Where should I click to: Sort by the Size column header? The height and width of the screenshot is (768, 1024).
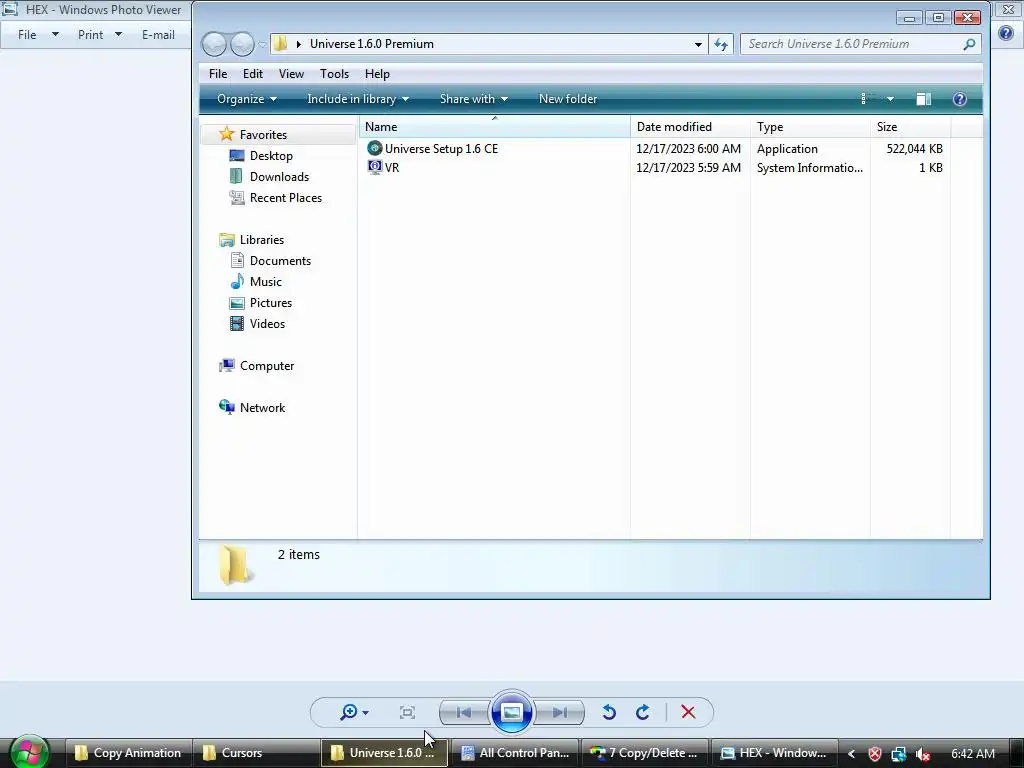[910, 127]
